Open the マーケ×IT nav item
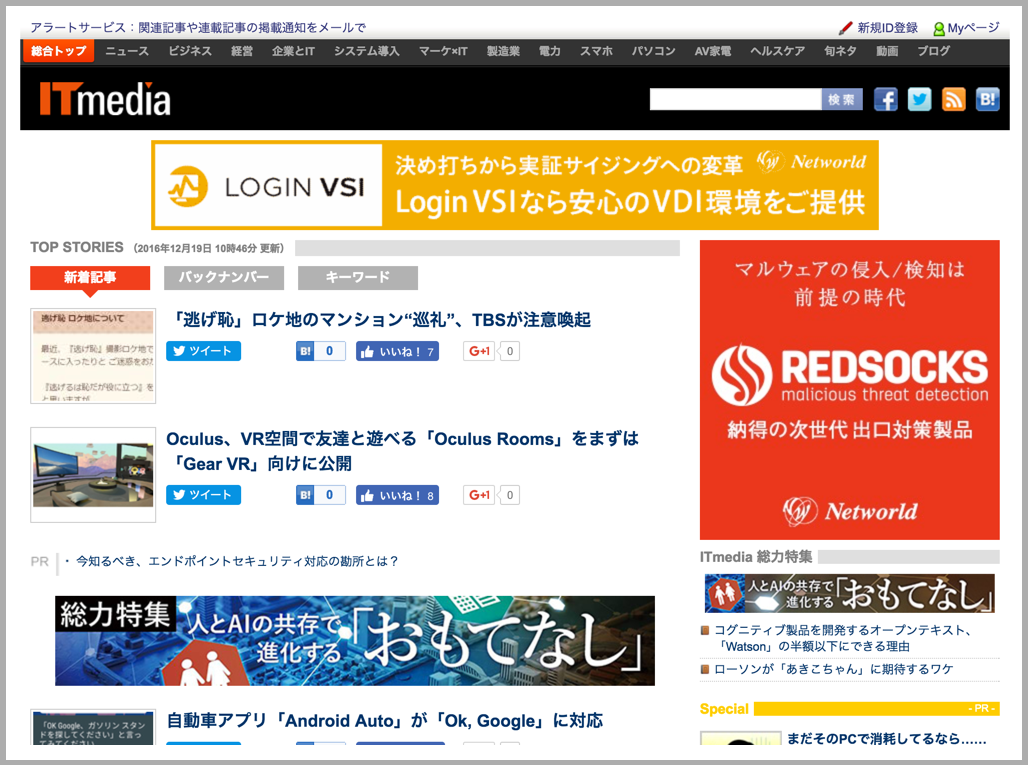The width and height of the screenshot is (1028, 765). pyautogui.click(x=443, y=51)
